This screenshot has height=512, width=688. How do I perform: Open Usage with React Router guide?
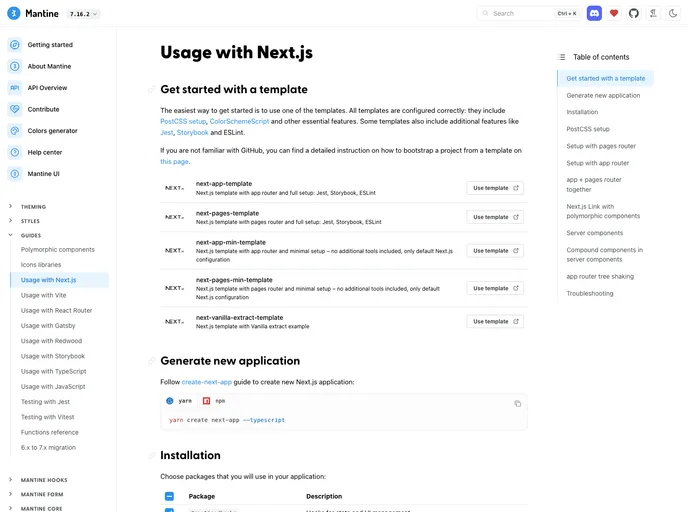pos(56,311)
